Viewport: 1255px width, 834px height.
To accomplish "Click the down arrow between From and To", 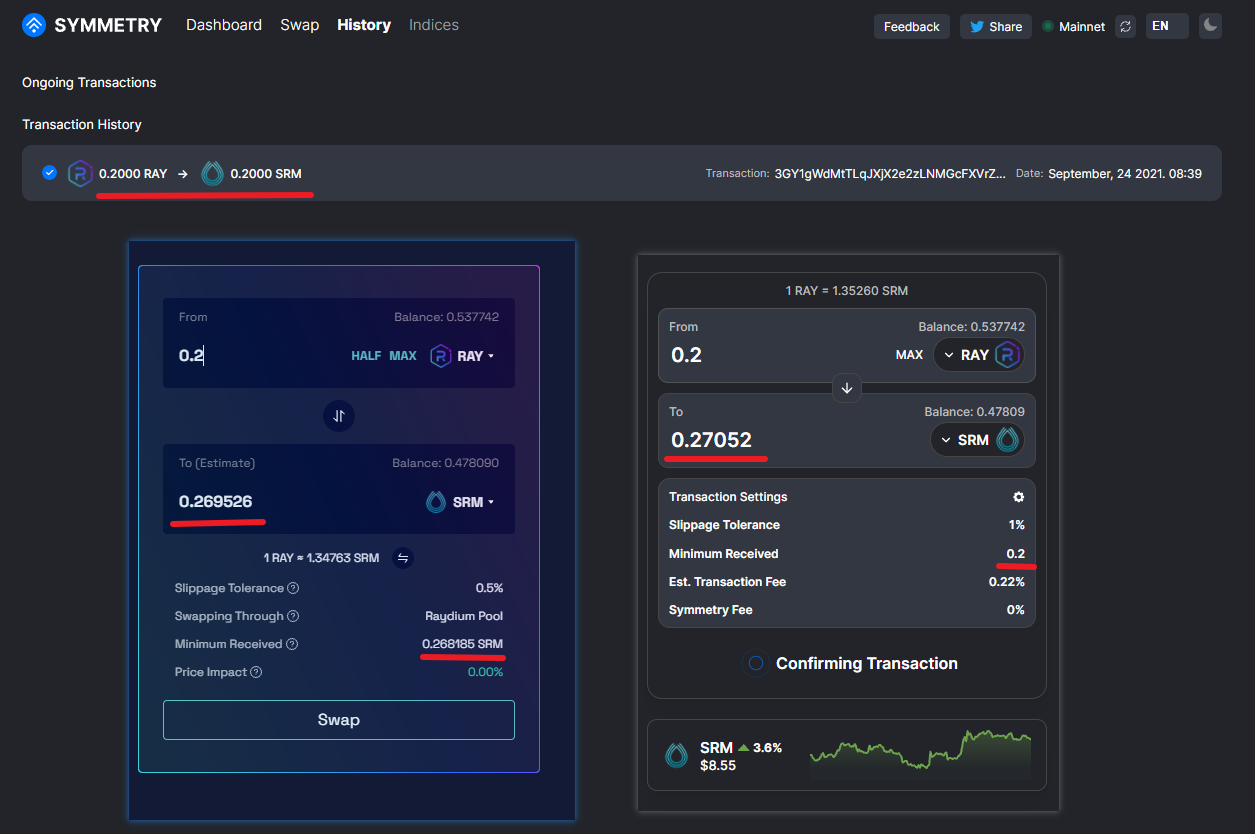I will click(847, 388).
